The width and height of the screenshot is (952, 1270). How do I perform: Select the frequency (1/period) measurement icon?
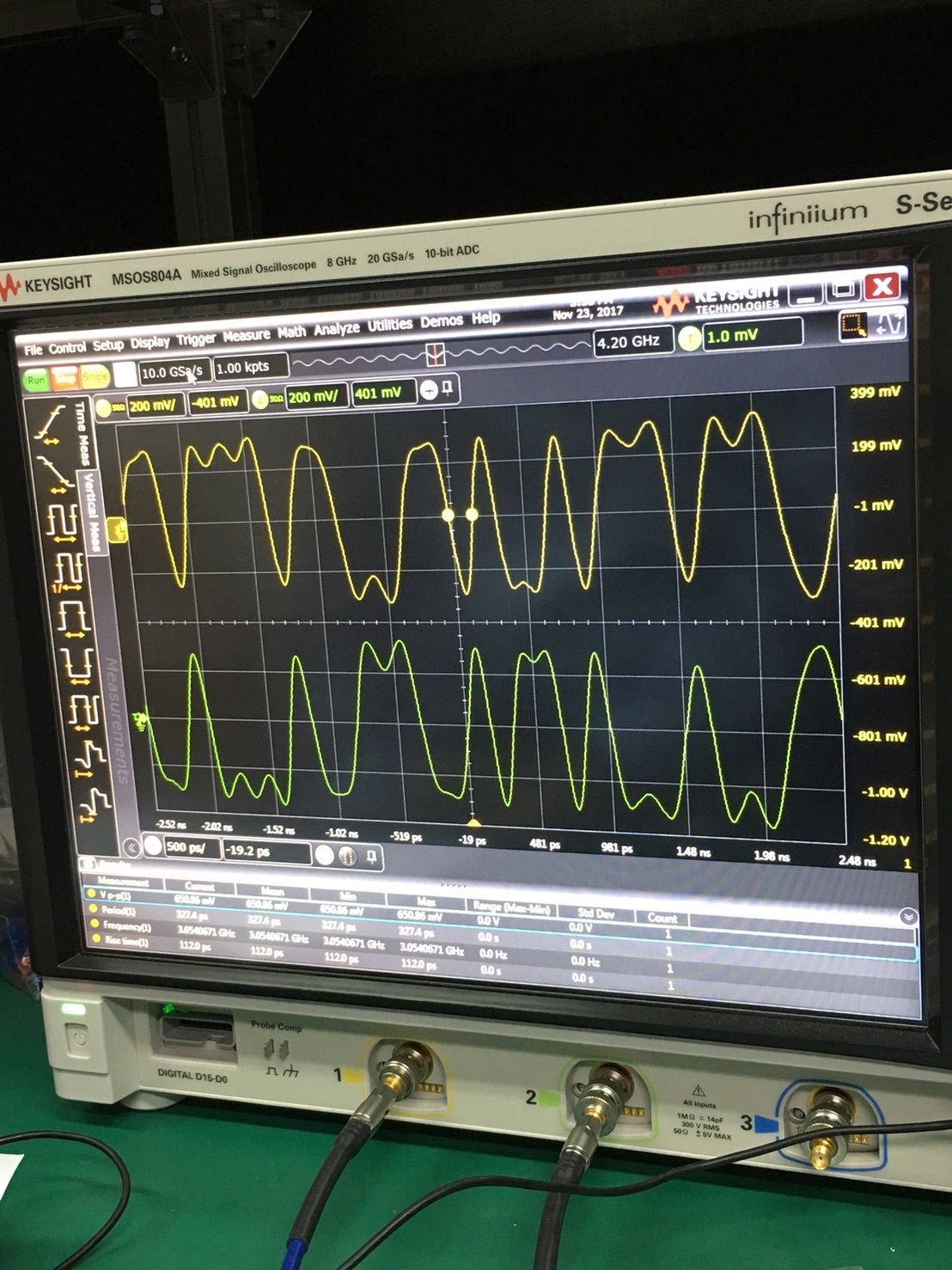(68, 571)
